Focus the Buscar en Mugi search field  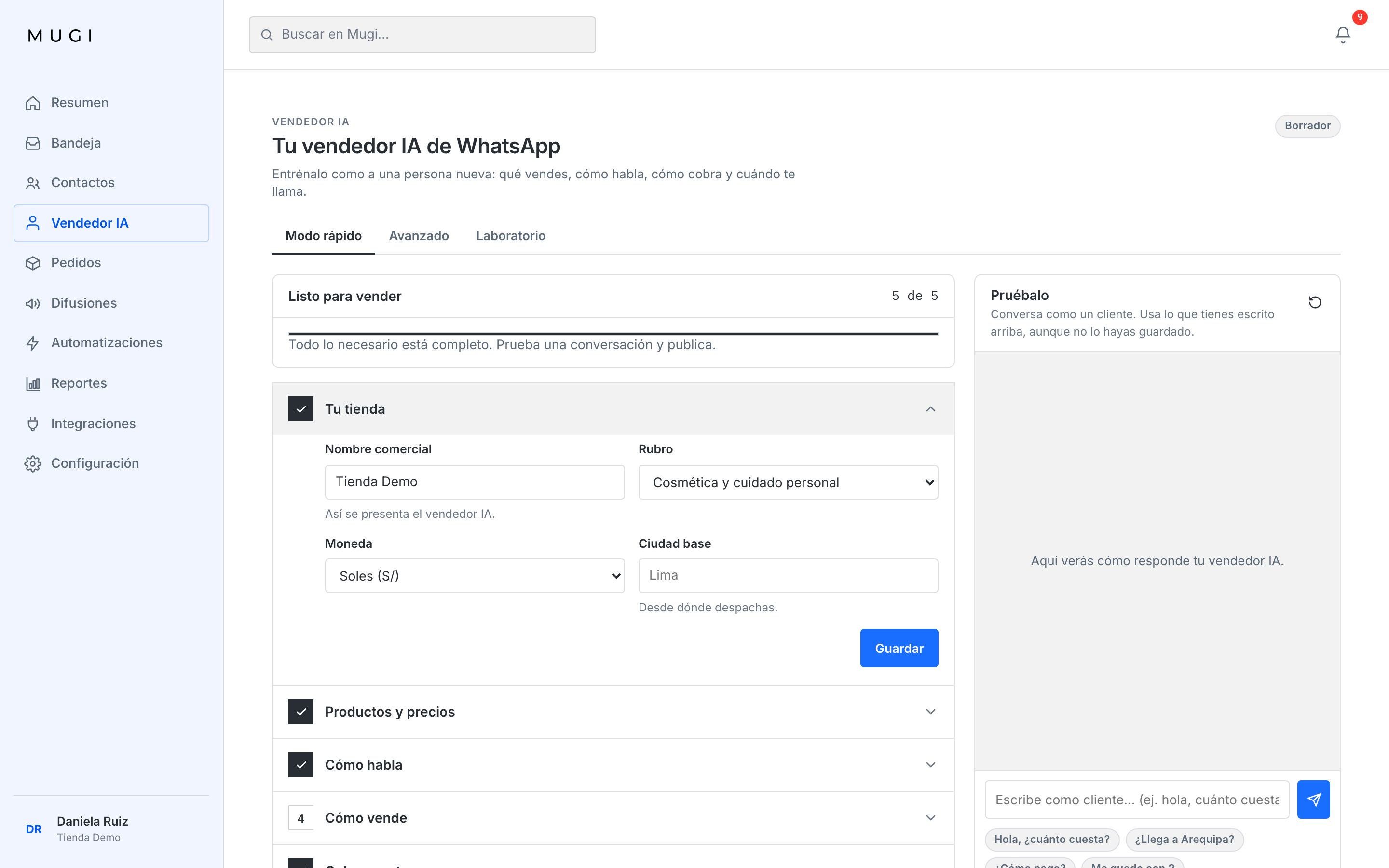422,34
